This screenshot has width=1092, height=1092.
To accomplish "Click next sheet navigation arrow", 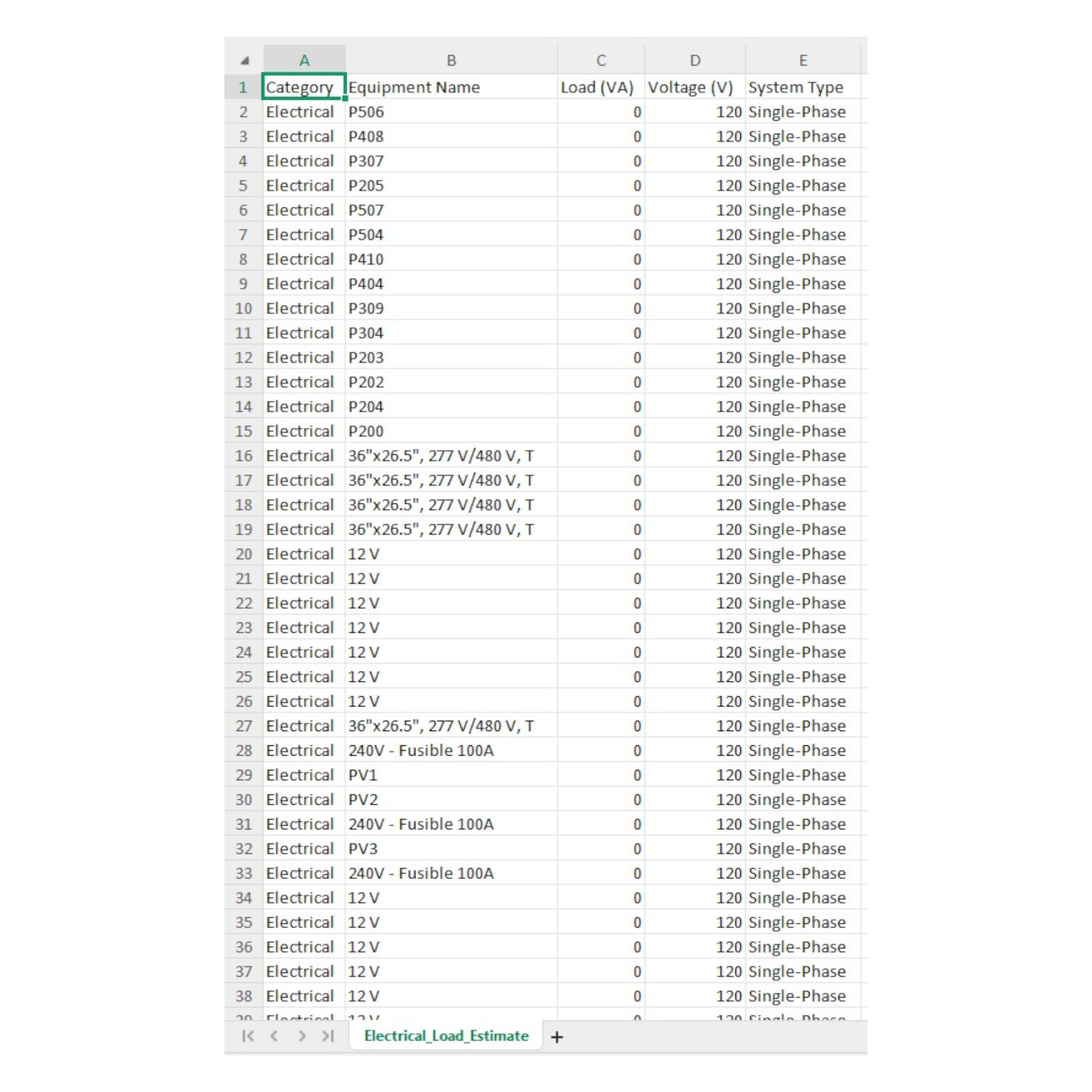I will 302,1036.
